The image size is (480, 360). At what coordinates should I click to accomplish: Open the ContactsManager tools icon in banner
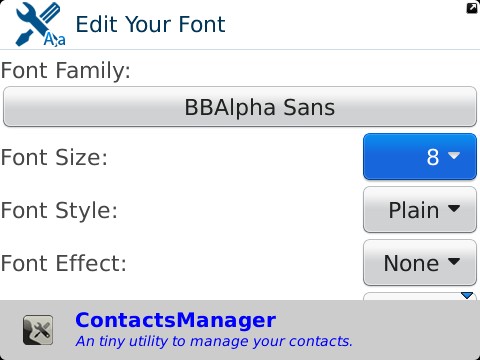click(x=38, y=330)
